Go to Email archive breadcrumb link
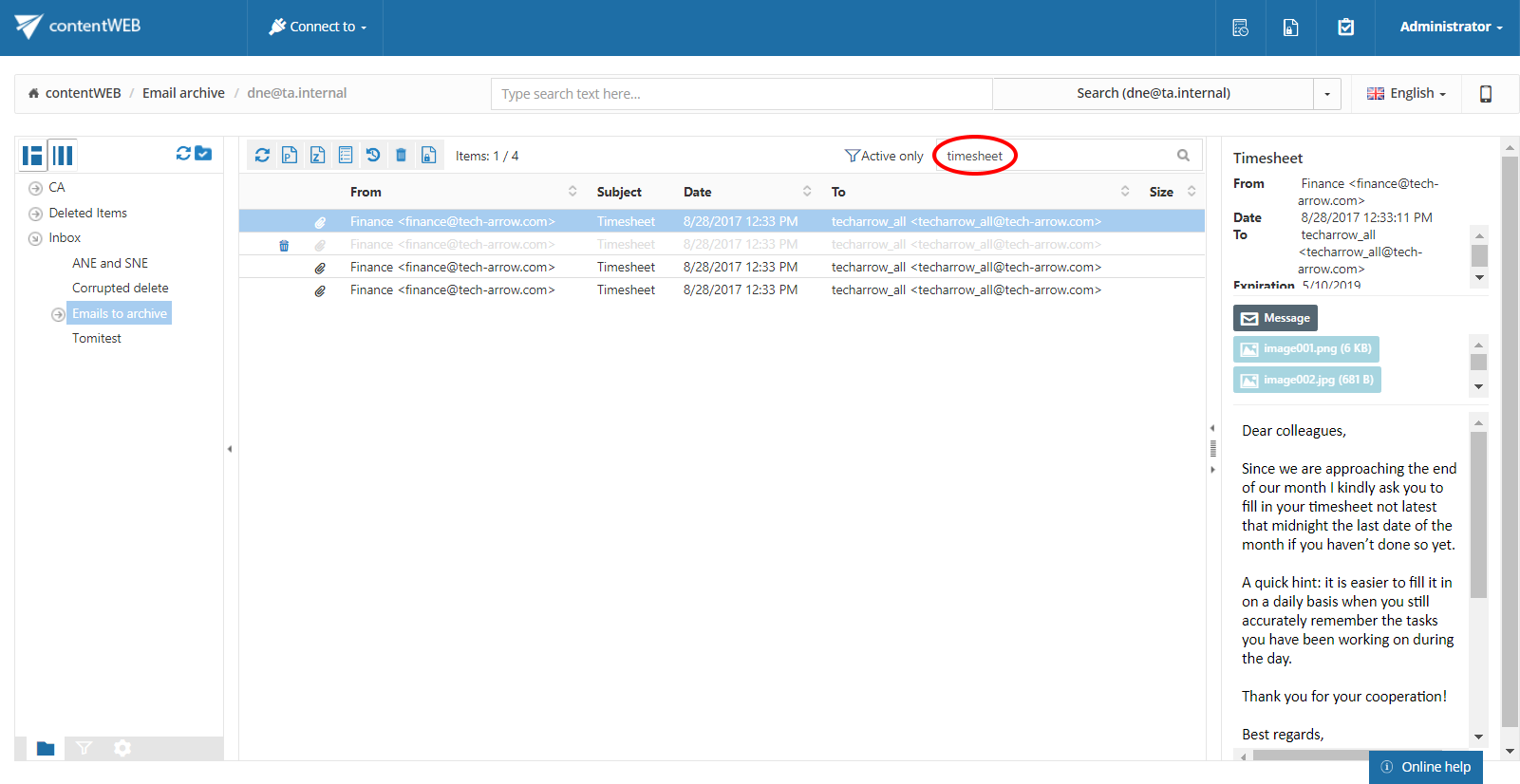This screenshot has height=784, width=1520. point(183,93)
